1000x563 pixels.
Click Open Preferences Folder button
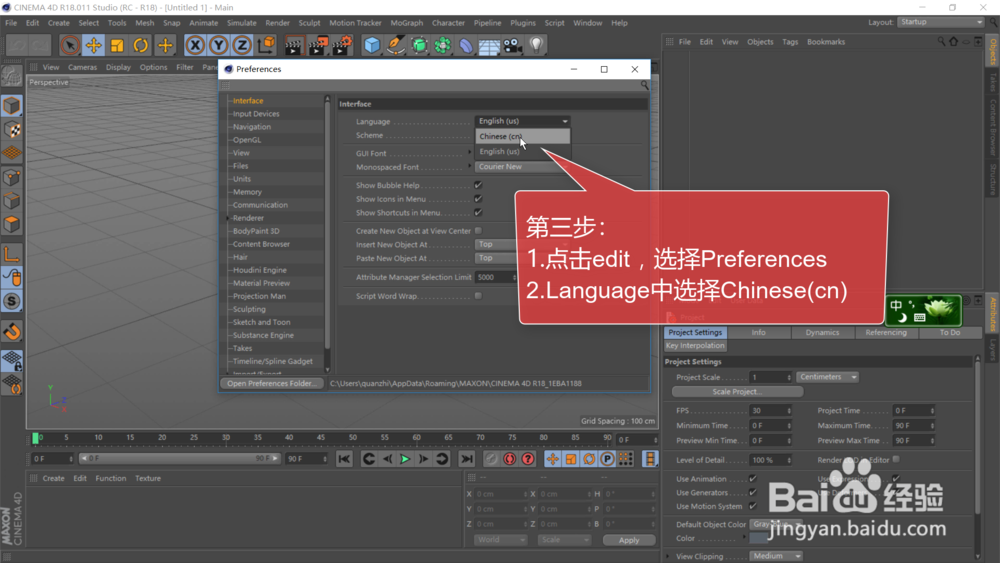click(272, 383)
